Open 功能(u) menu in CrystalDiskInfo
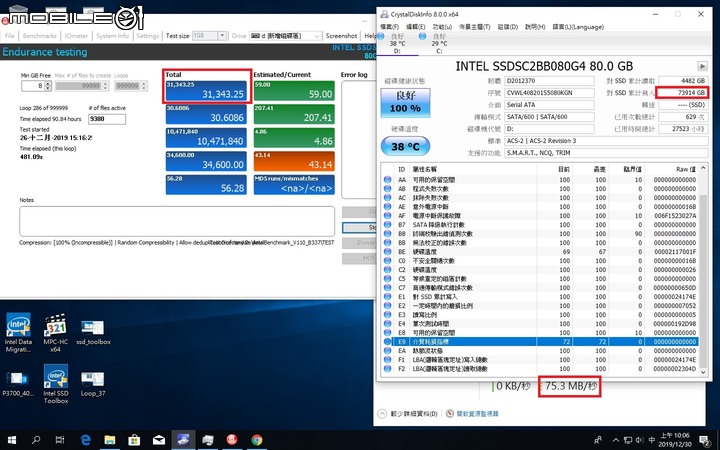This screenshot has height=450, width=720. point(442,27)
